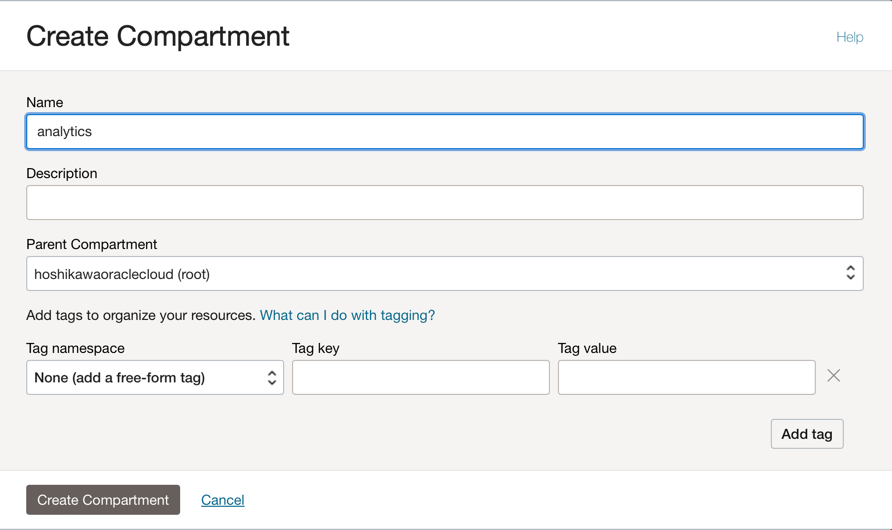Click the Tag namespace label

click(x=76, y=348)
